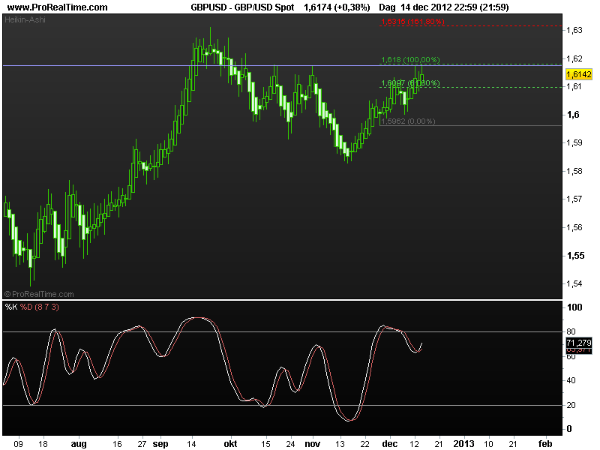Click the 'okt' month label
The image size is (600, 450).
(230, 444)
